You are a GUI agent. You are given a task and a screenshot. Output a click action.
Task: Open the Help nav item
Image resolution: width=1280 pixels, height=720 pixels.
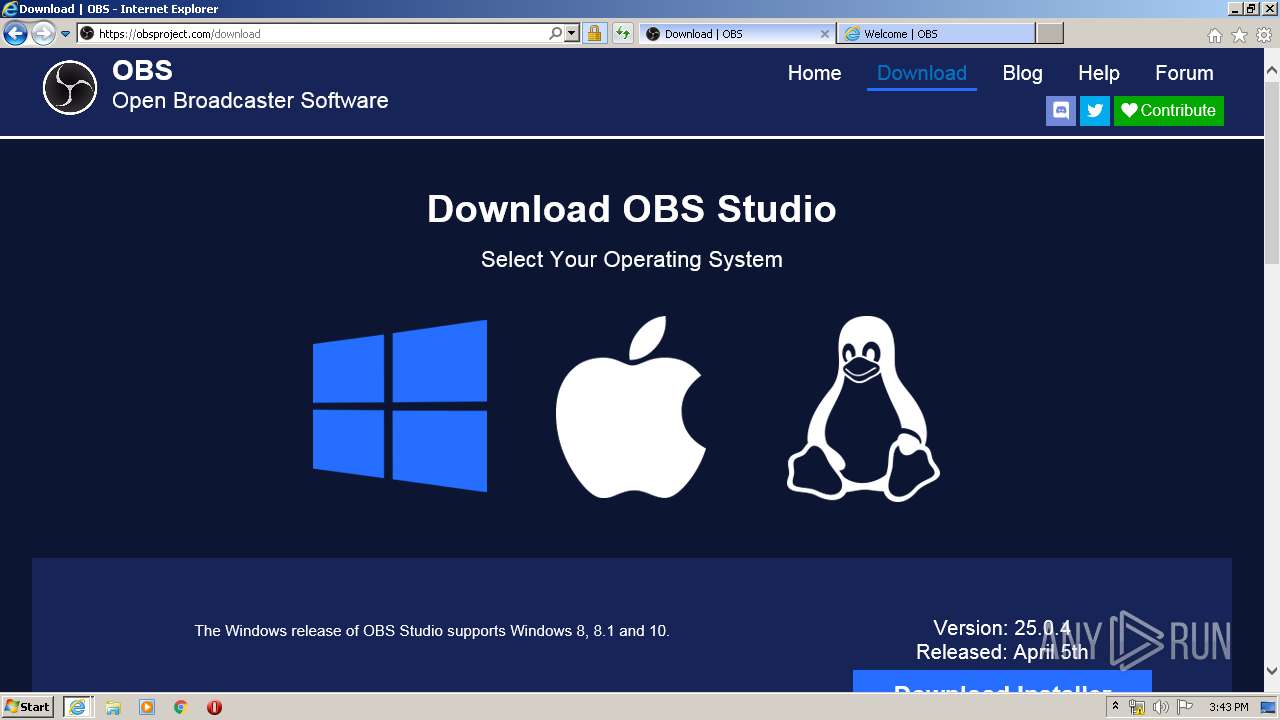tap(1098, 73)
